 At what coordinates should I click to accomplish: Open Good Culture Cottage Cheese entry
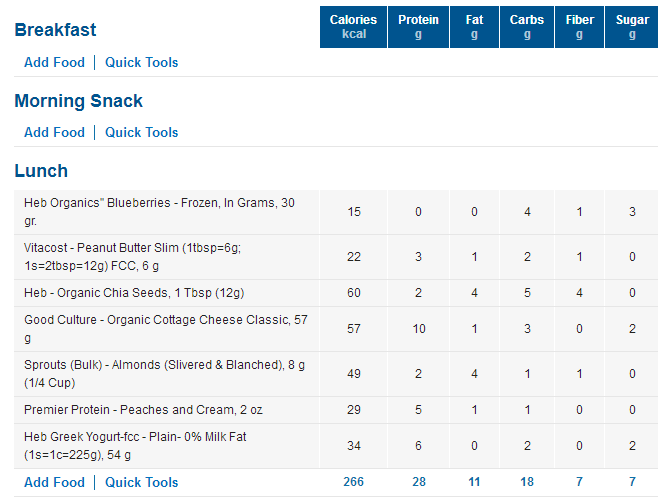pyautogui.click(x=166, y=329)
